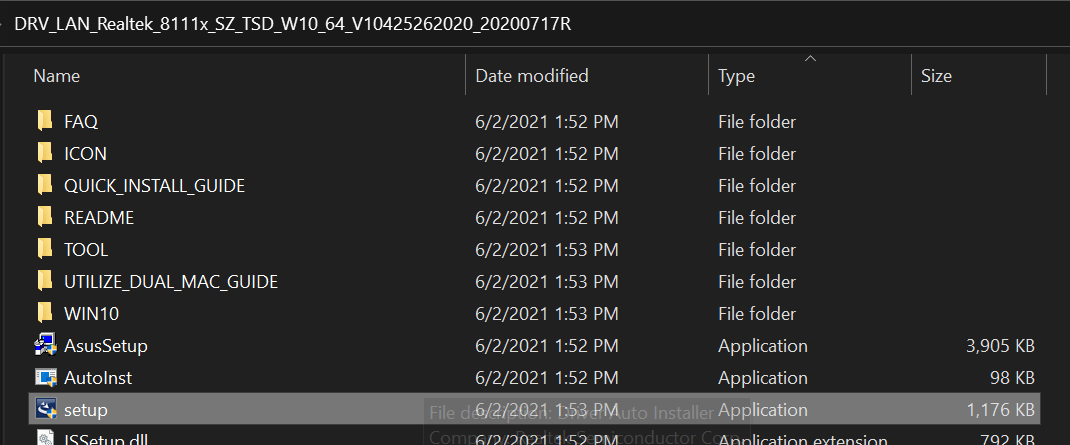
Task: Select the AsusSetup file name
Action: coord(105,346)
